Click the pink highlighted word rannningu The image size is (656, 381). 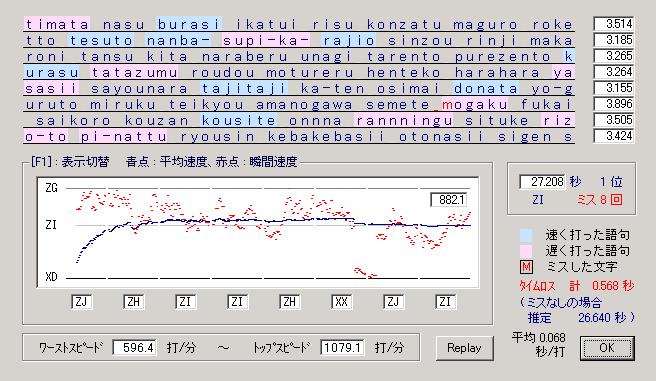[x=404, y=121]
